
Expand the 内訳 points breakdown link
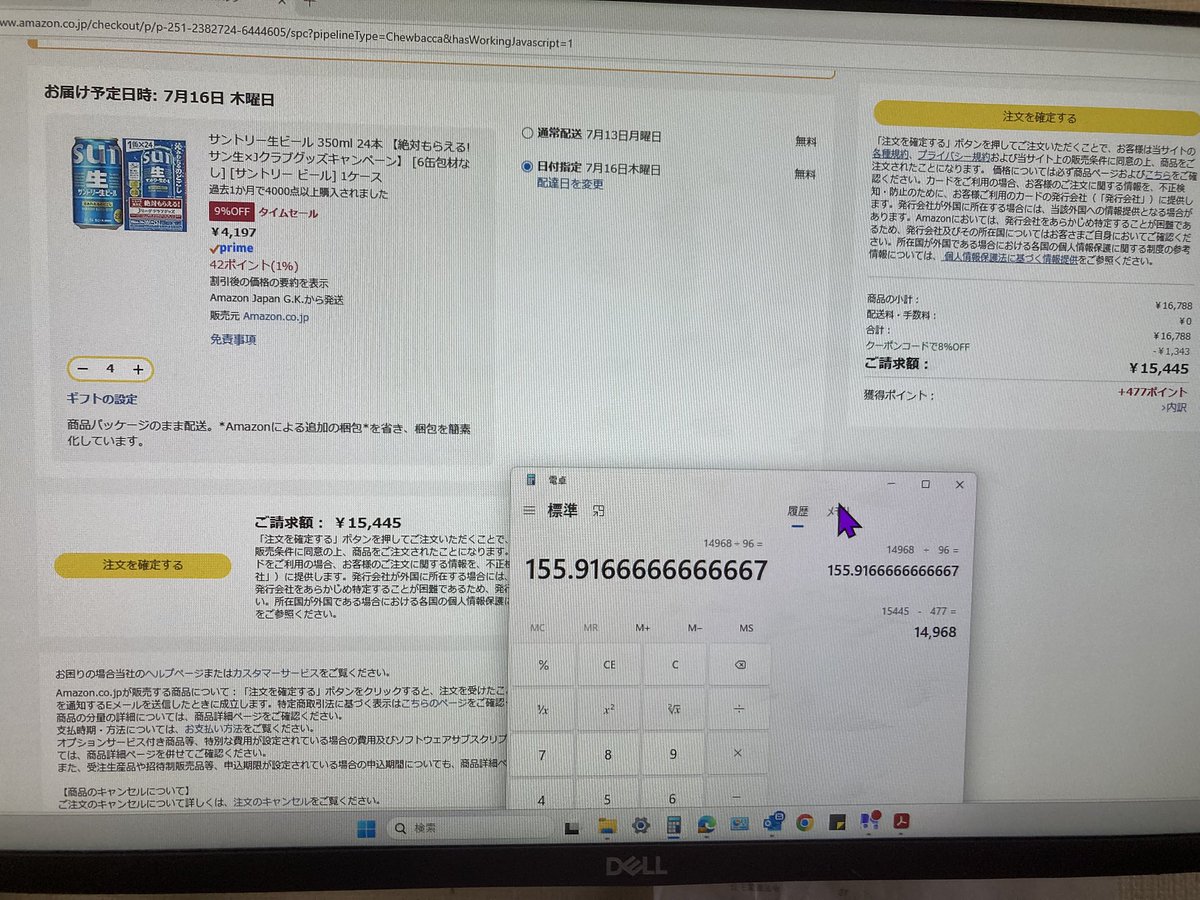tap(1174, 406)
